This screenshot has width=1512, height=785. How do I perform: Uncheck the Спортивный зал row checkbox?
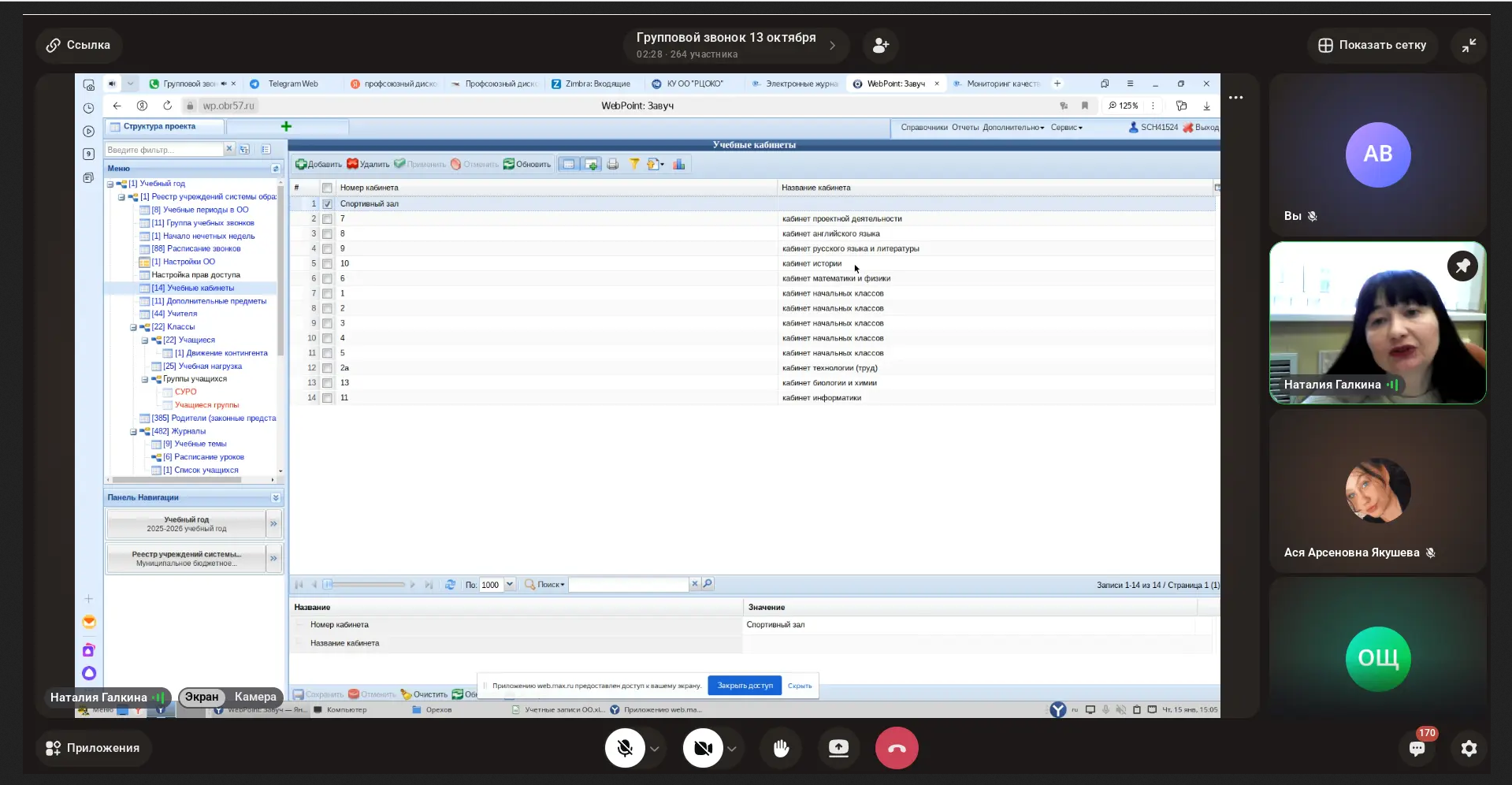327,204
